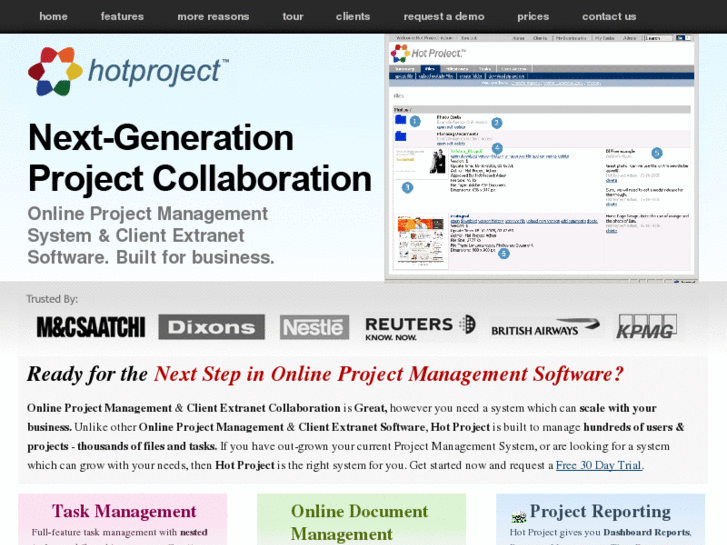Open the prices page

point(533,17)
